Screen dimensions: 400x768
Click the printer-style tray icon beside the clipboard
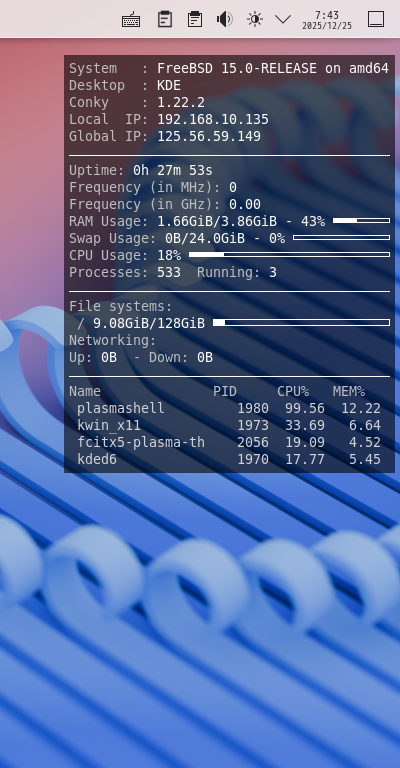(x=195, y=19)
